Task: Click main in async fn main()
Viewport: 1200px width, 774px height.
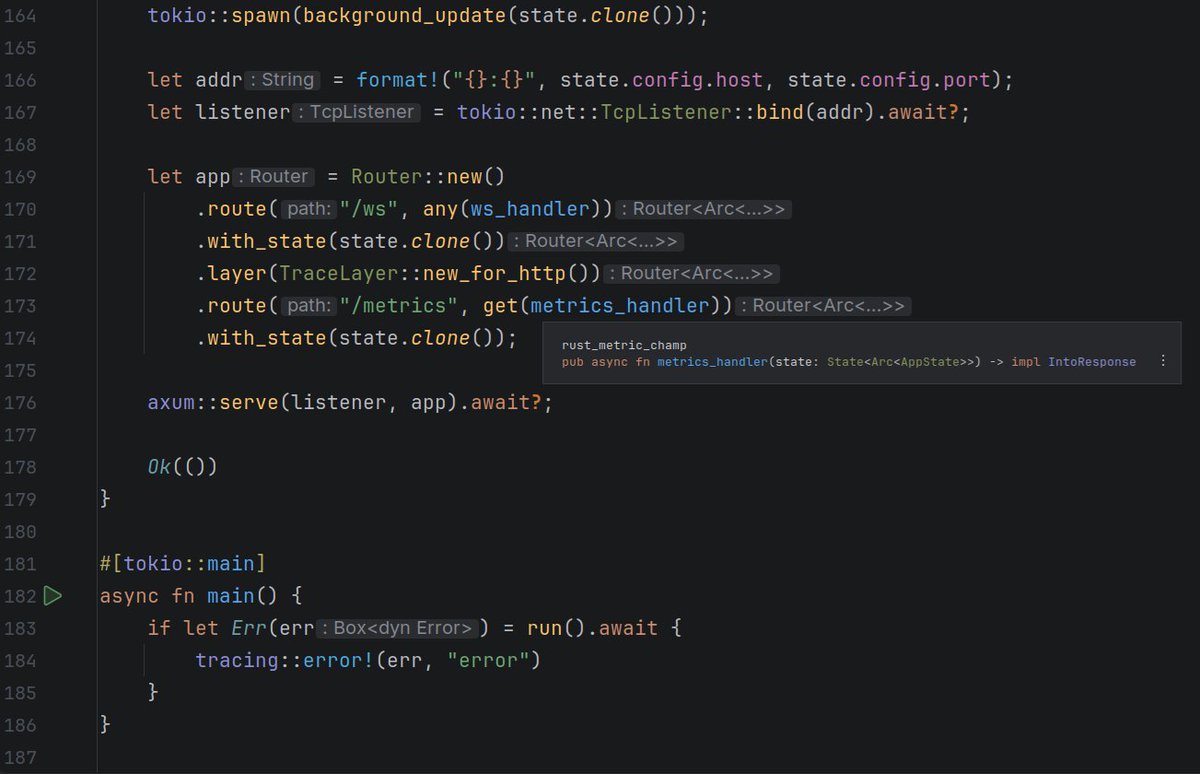Action: click(232, 596)
